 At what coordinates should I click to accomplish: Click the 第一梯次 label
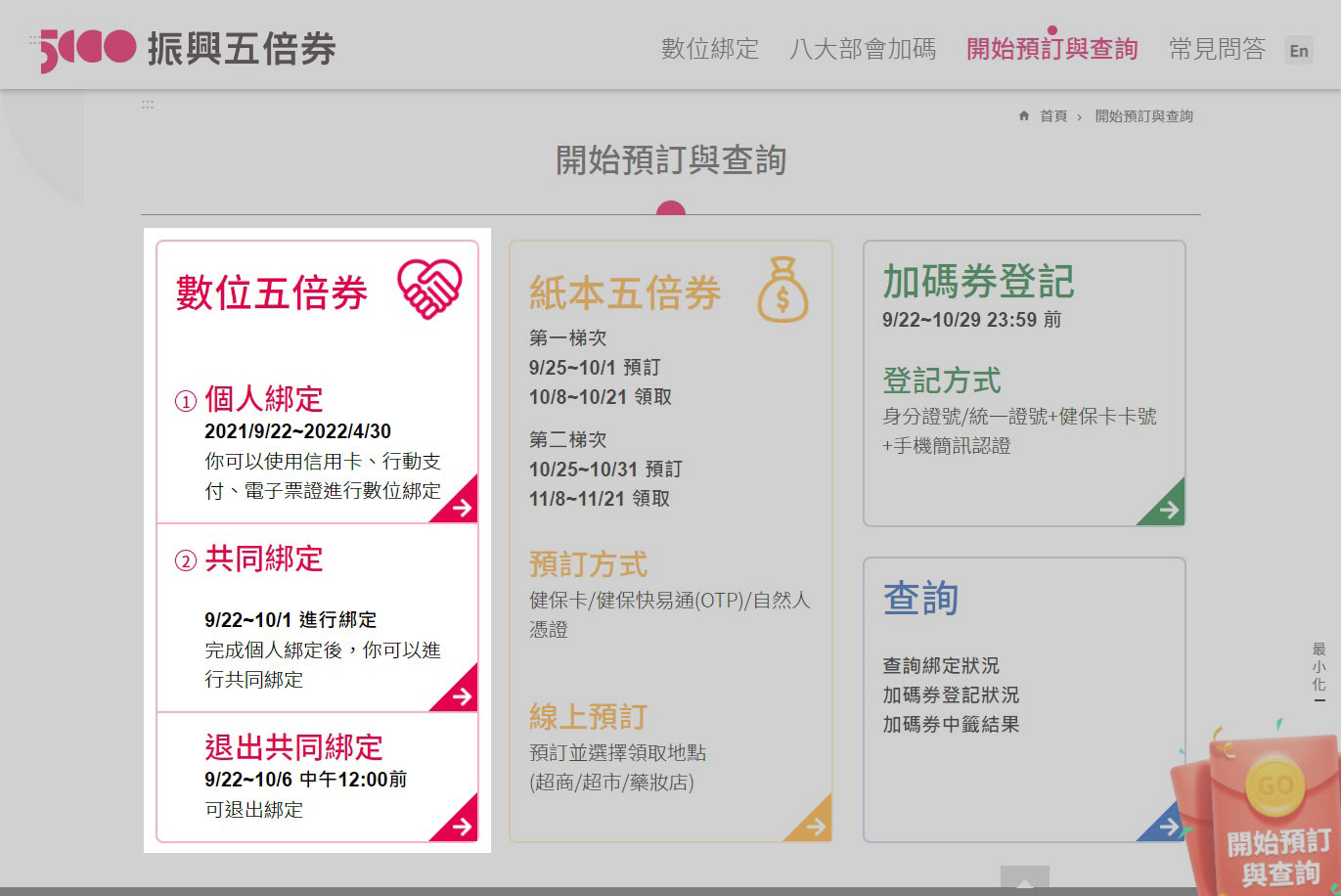point(568,338)
